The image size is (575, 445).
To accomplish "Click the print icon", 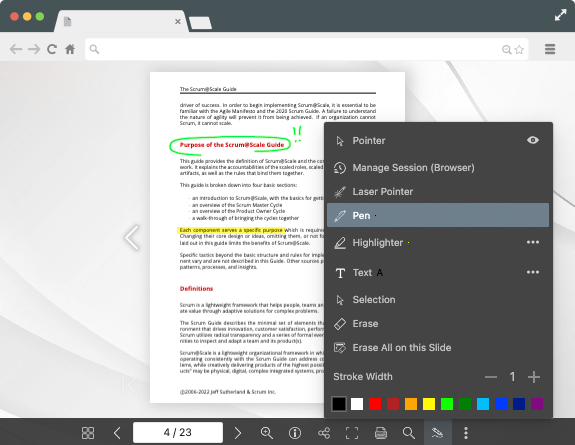I will pyautogui.click(x=381, y=433).
